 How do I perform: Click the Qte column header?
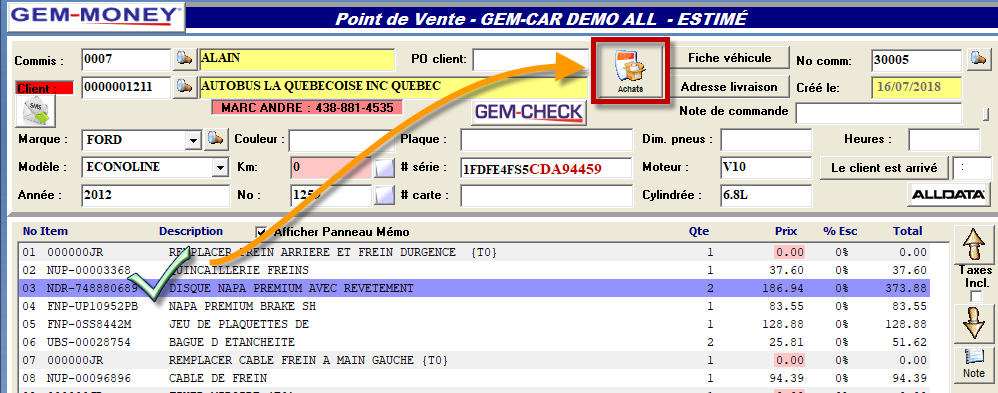tap(698, 231)
